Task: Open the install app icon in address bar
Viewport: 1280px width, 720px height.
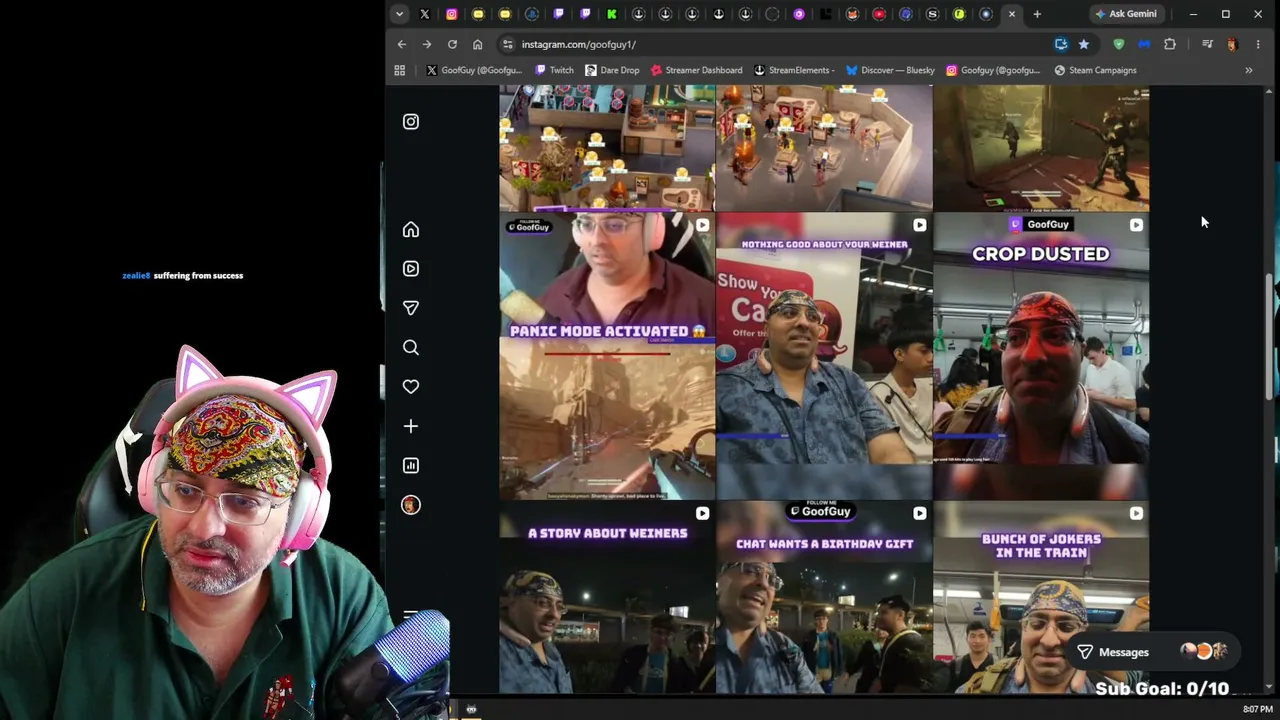Action: coord(1061,44)
